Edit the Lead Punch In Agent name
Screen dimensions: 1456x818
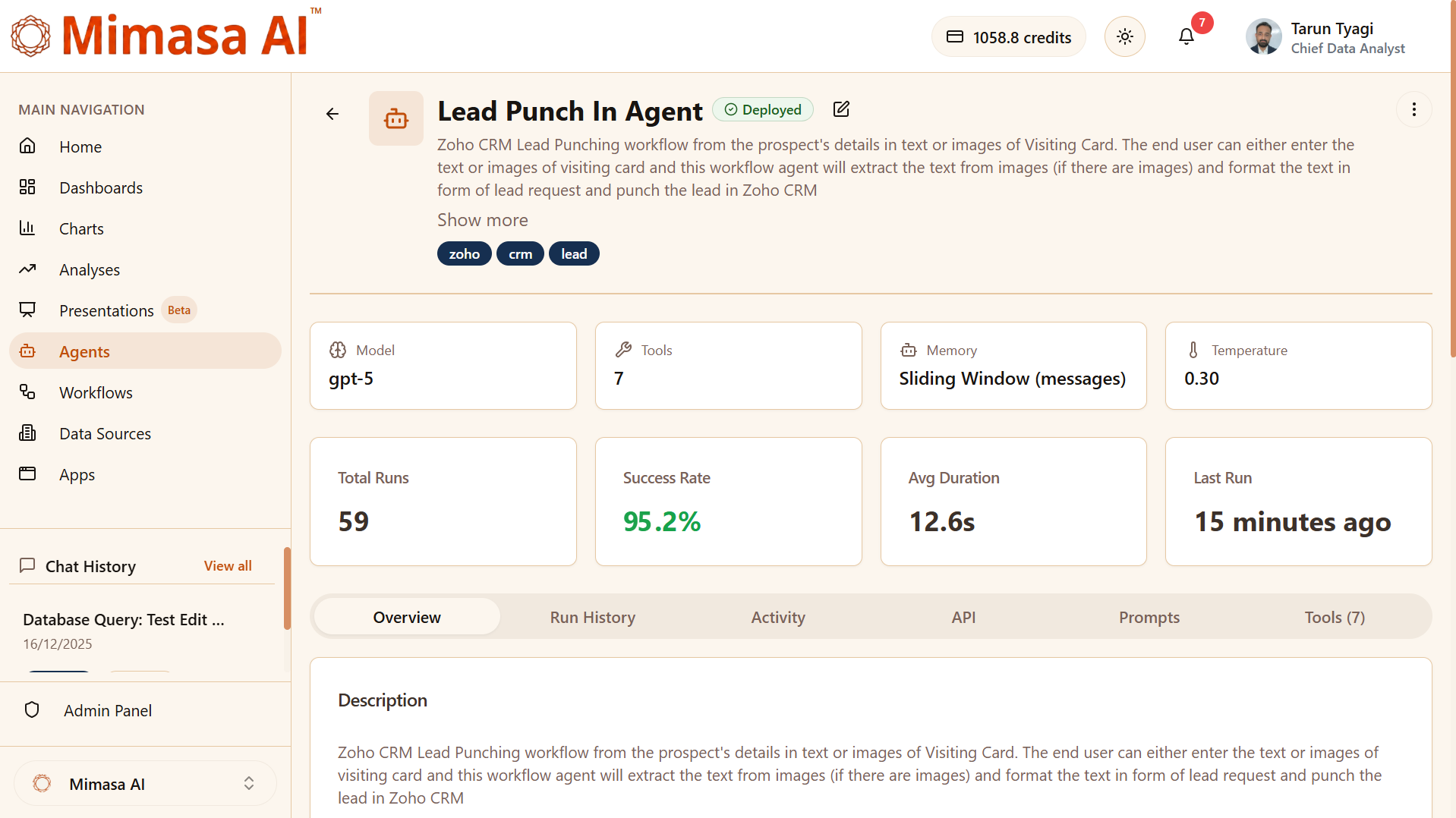click(841, 109)
